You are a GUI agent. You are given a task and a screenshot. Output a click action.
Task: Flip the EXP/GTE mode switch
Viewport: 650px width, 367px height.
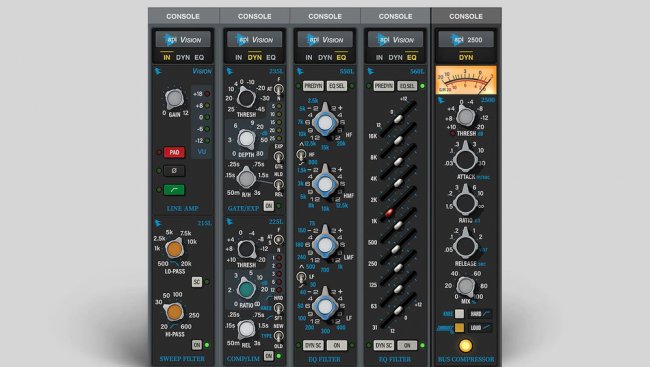[x=279, y=156]
